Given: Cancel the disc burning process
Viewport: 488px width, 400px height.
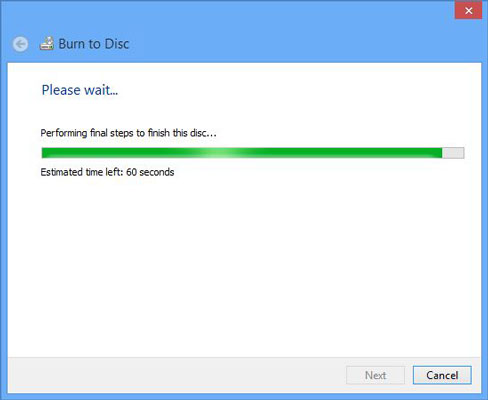Looking at the screenshot, I should [x=442, y=375].
